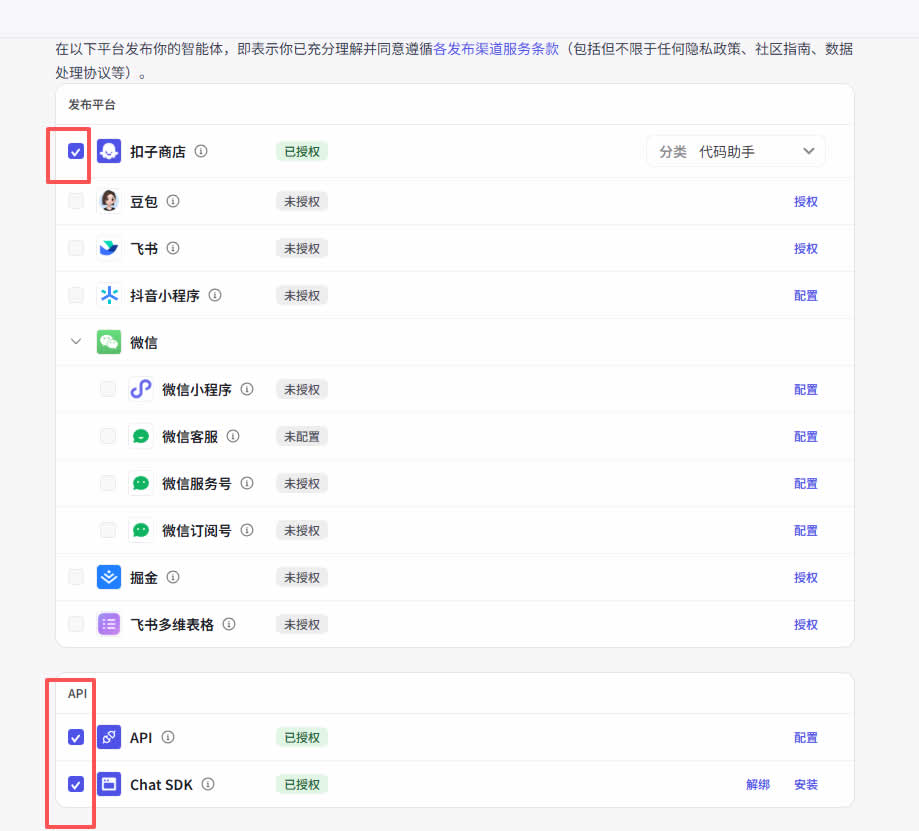The width and height of the screenshot is (919, 831).
Task: Click info icon beside 微信客服
Action: coord(233,436)
